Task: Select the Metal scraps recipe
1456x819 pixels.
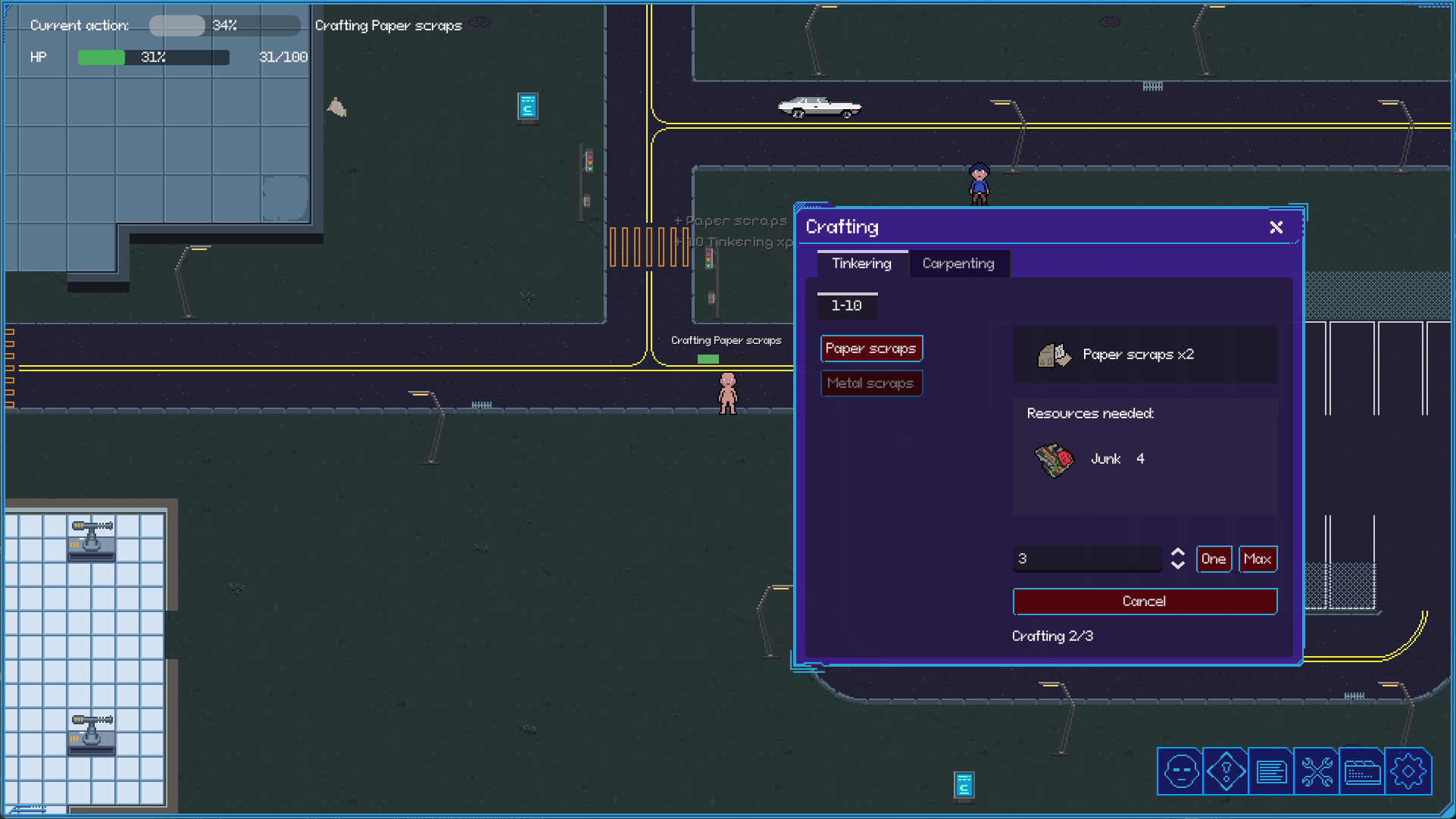Action: coord(871,383)
